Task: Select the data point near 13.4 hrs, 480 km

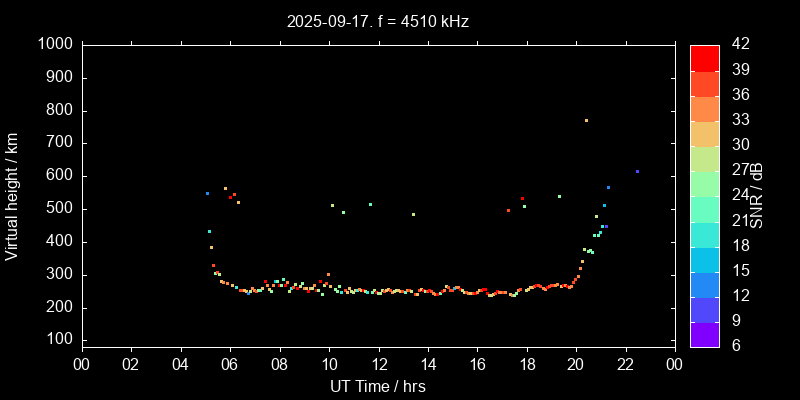Action: (413, 214)
